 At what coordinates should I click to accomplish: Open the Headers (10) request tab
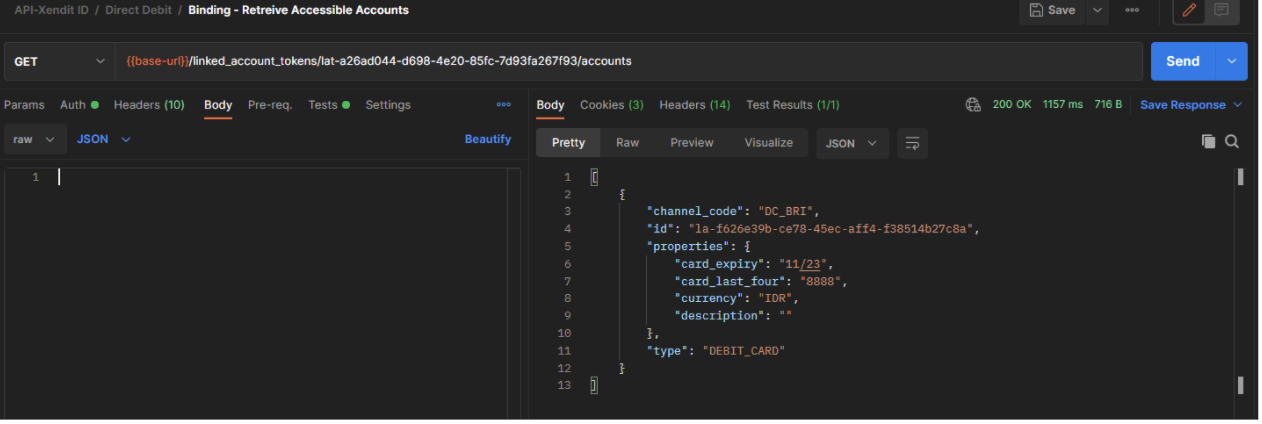click(149, 105)
